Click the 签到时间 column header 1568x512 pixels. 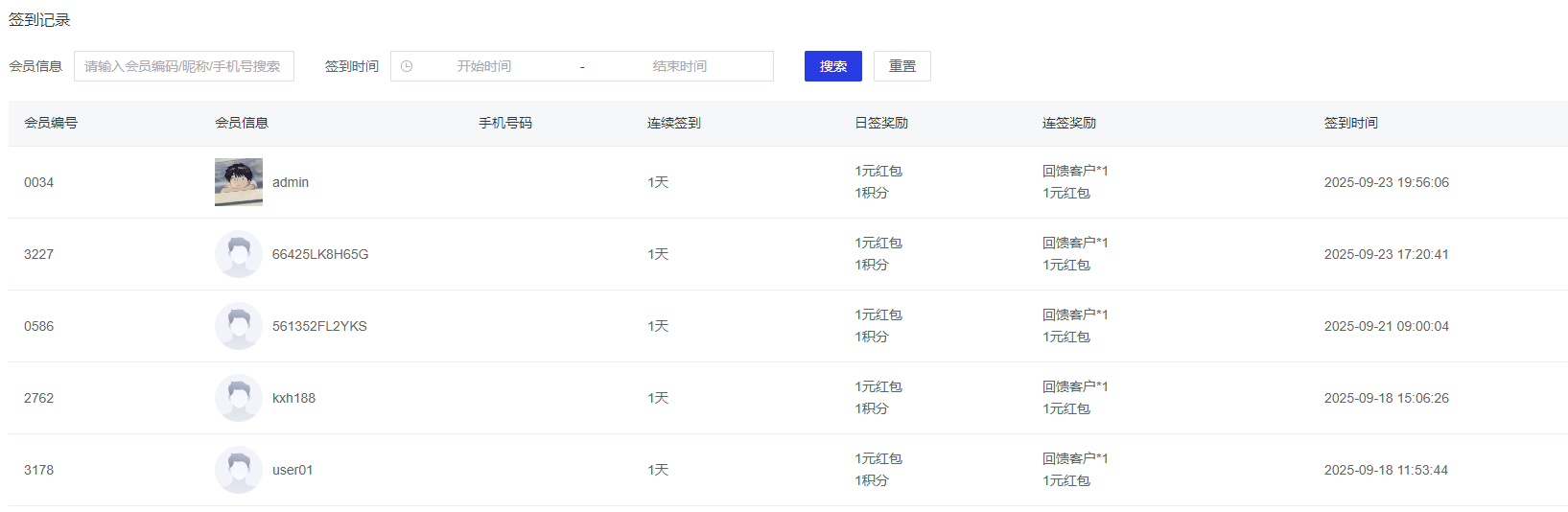(x=1351, y=123)
